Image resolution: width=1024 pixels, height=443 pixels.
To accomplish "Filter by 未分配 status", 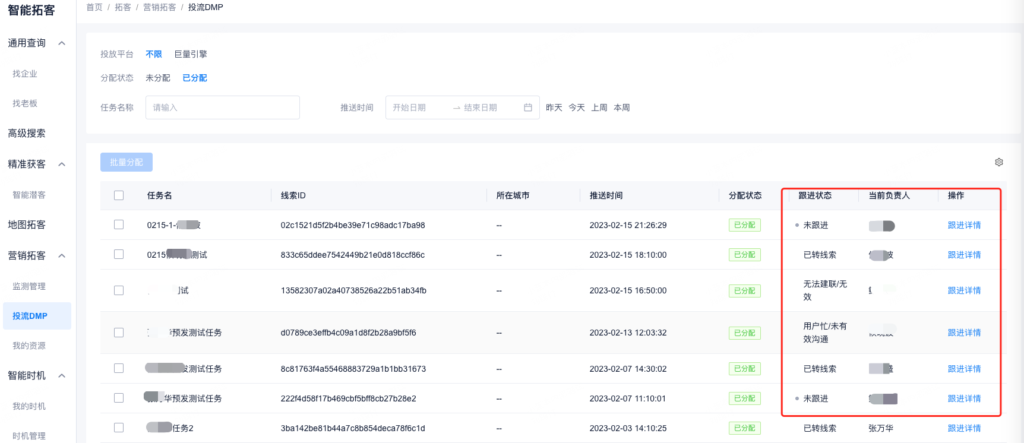I will tap(157, 78).
